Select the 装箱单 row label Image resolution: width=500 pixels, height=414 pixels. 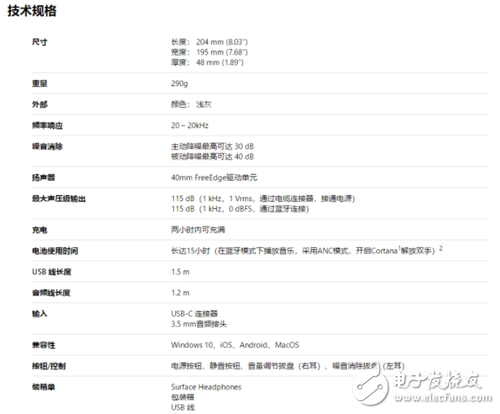(x=43, y=387)
